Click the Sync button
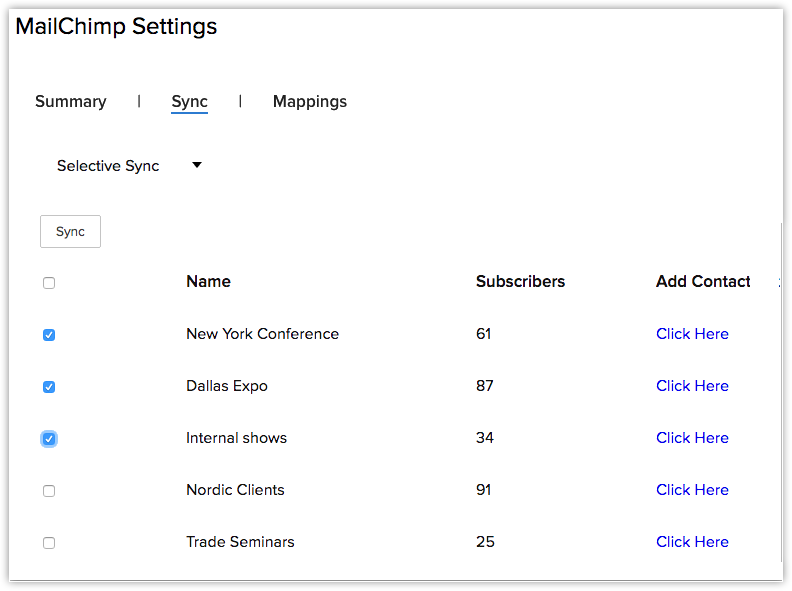 (x=70, y=231)
